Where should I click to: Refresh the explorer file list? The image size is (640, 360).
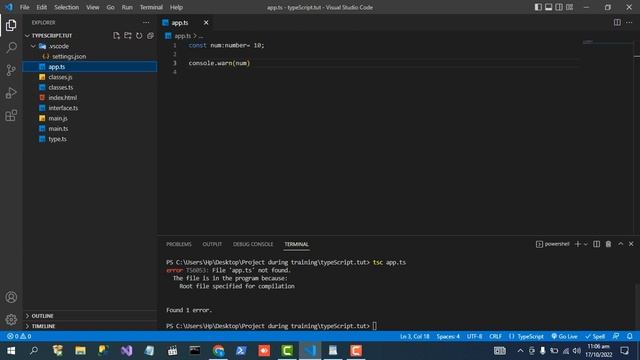(139, 36)
